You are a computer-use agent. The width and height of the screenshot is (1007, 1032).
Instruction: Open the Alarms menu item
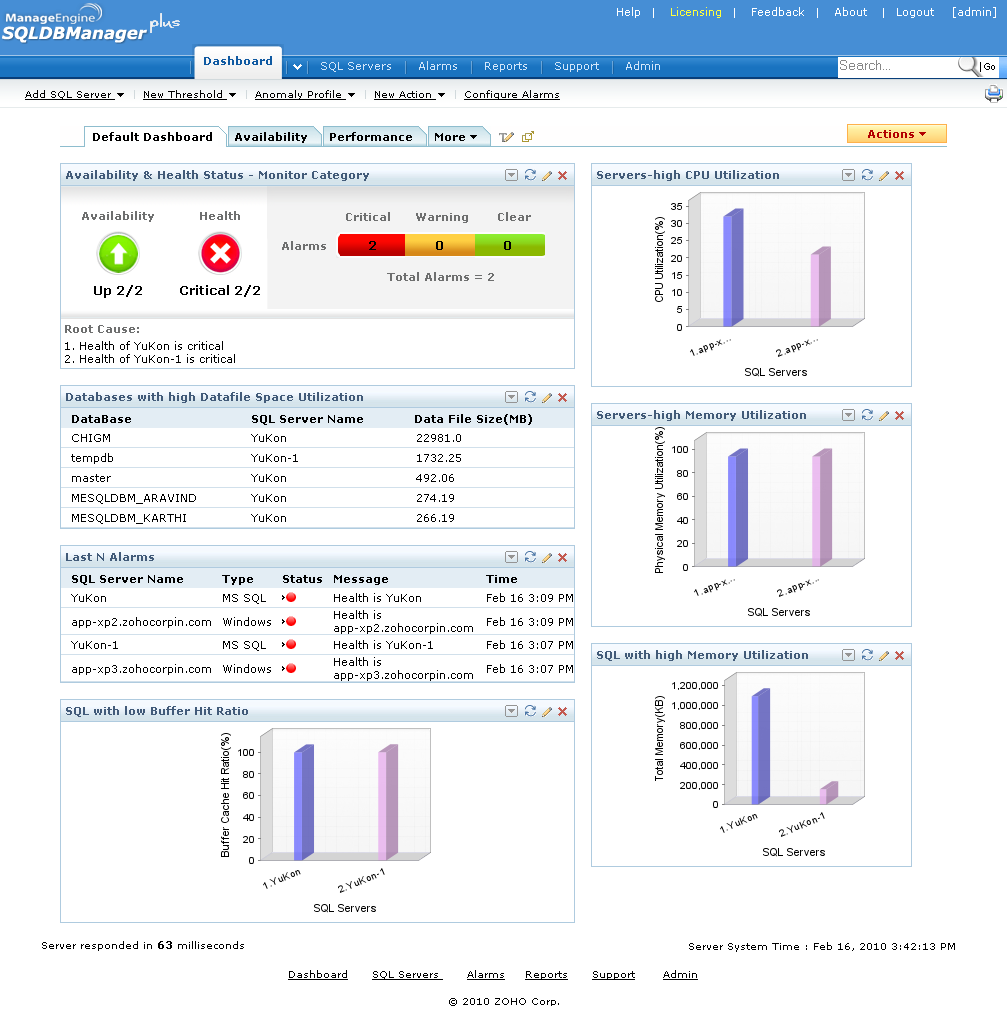437,66
